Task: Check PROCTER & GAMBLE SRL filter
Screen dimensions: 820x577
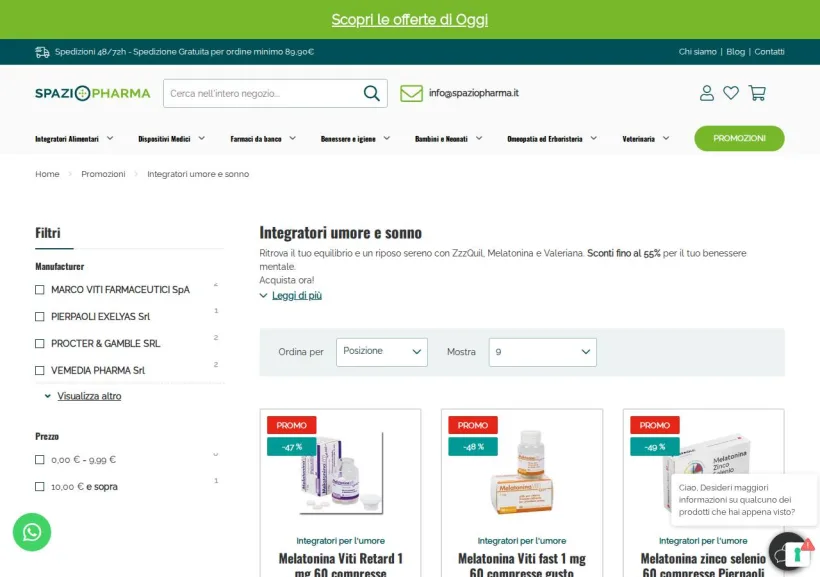Action: point(40,344)
